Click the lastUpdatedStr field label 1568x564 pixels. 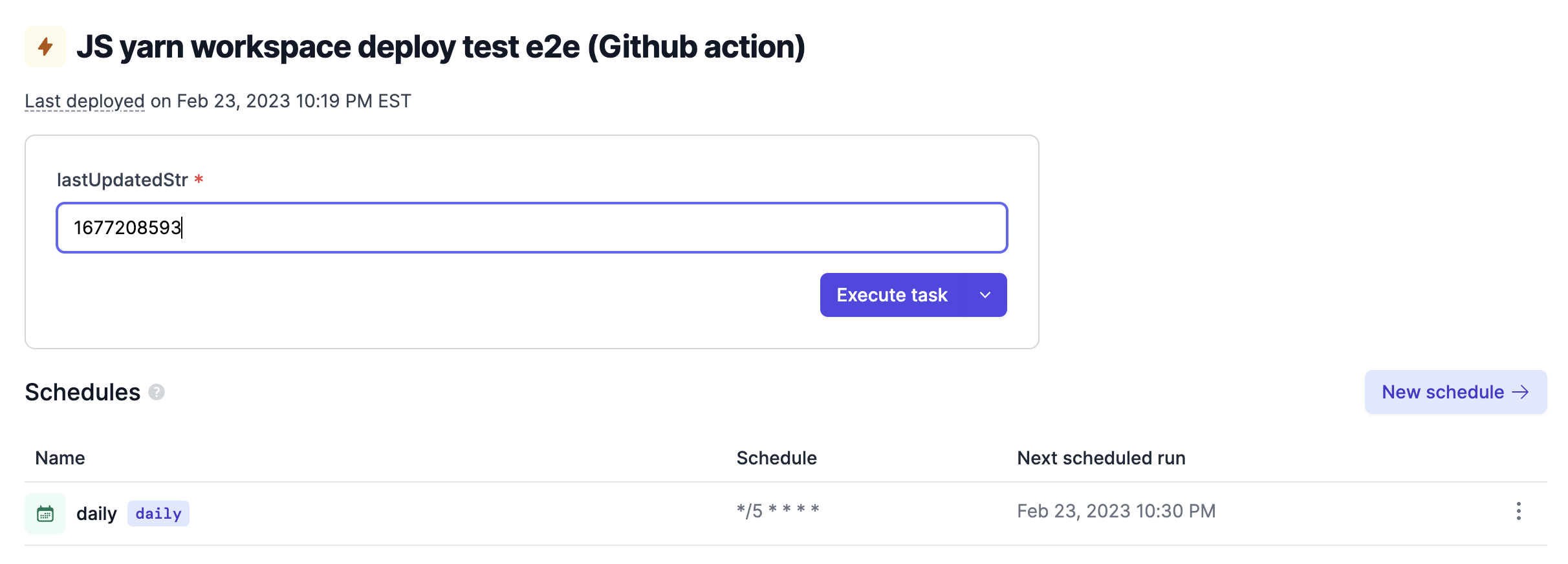[x=122, y=179]
